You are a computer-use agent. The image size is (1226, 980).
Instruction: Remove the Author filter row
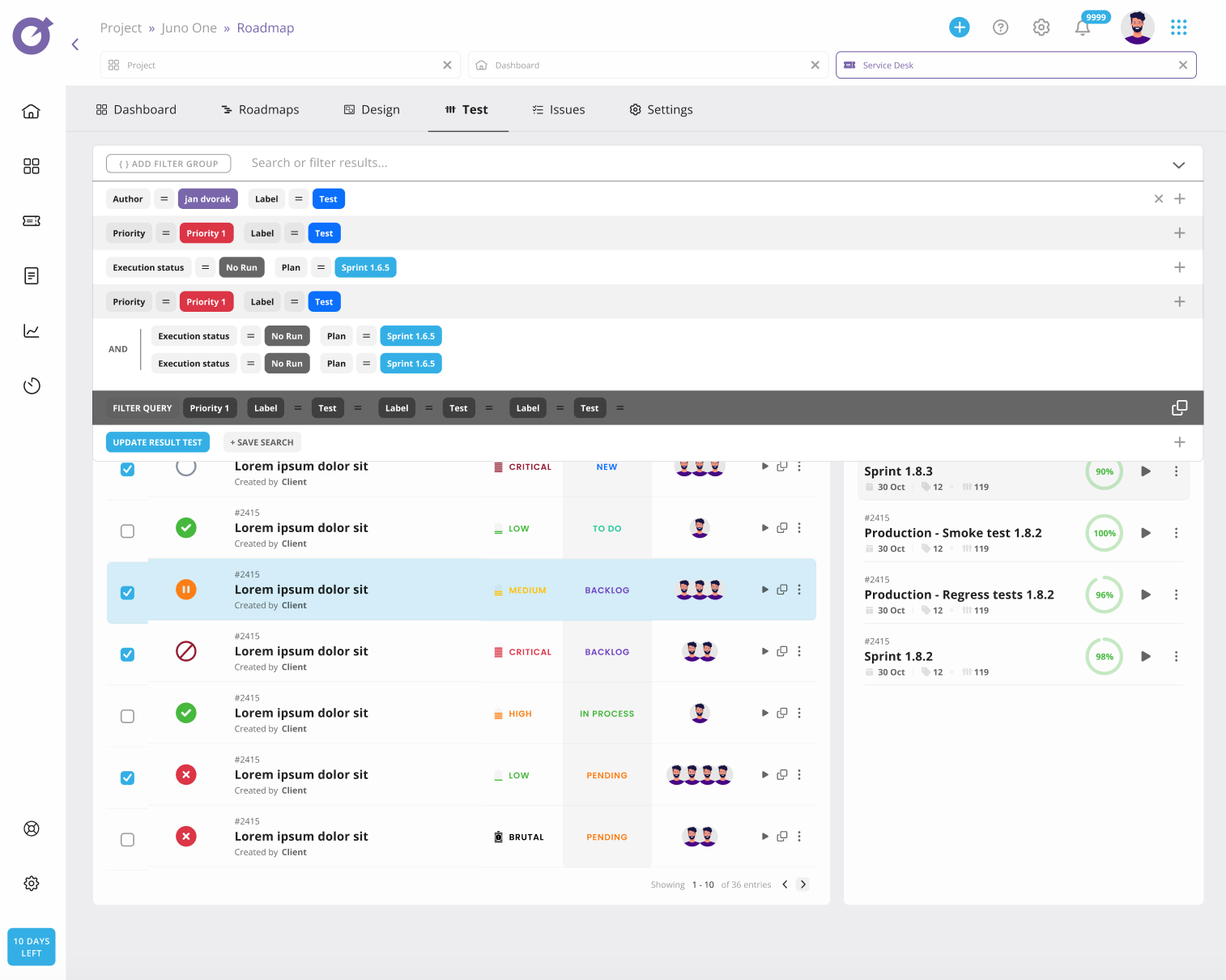(1159, 199)
